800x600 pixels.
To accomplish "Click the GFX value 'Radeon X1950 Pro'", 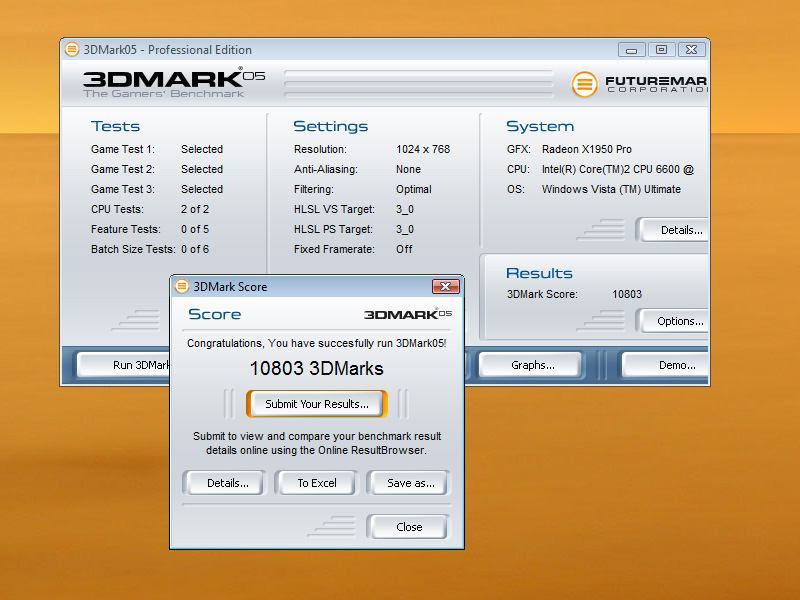I will click(x=587, y=149).
